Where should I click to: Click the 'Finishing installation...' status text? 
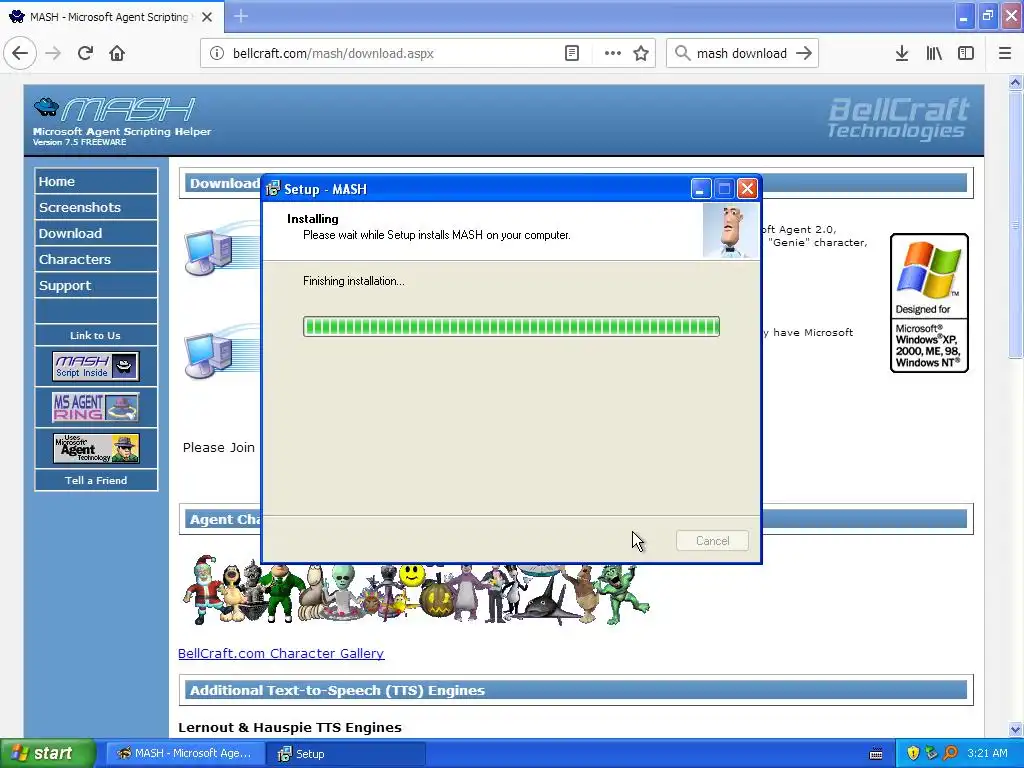(x=354, y=281)
